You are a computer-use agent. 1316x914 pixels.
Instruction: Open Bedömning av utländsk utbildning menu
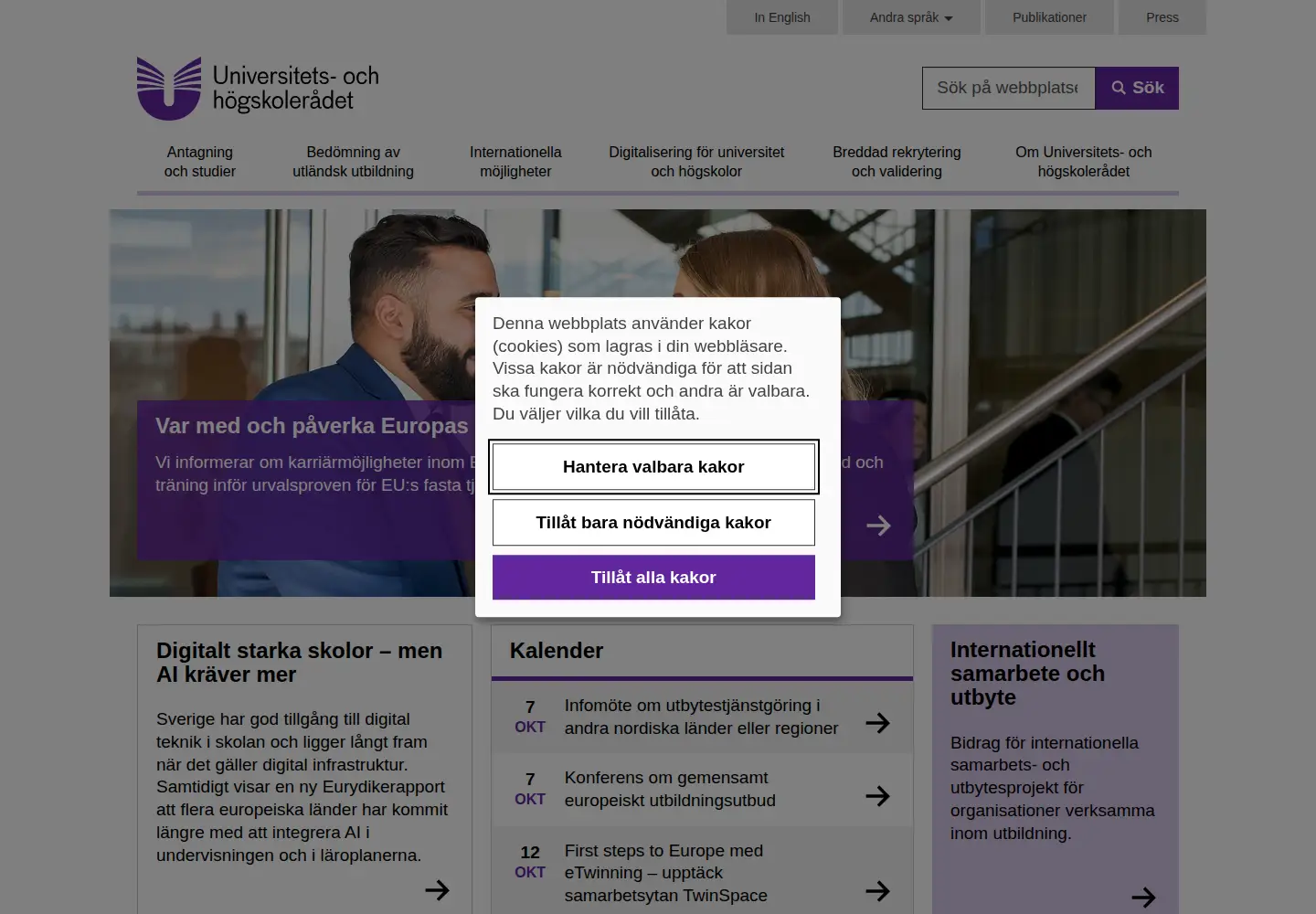pyautogui.click(x=353, y=162)
